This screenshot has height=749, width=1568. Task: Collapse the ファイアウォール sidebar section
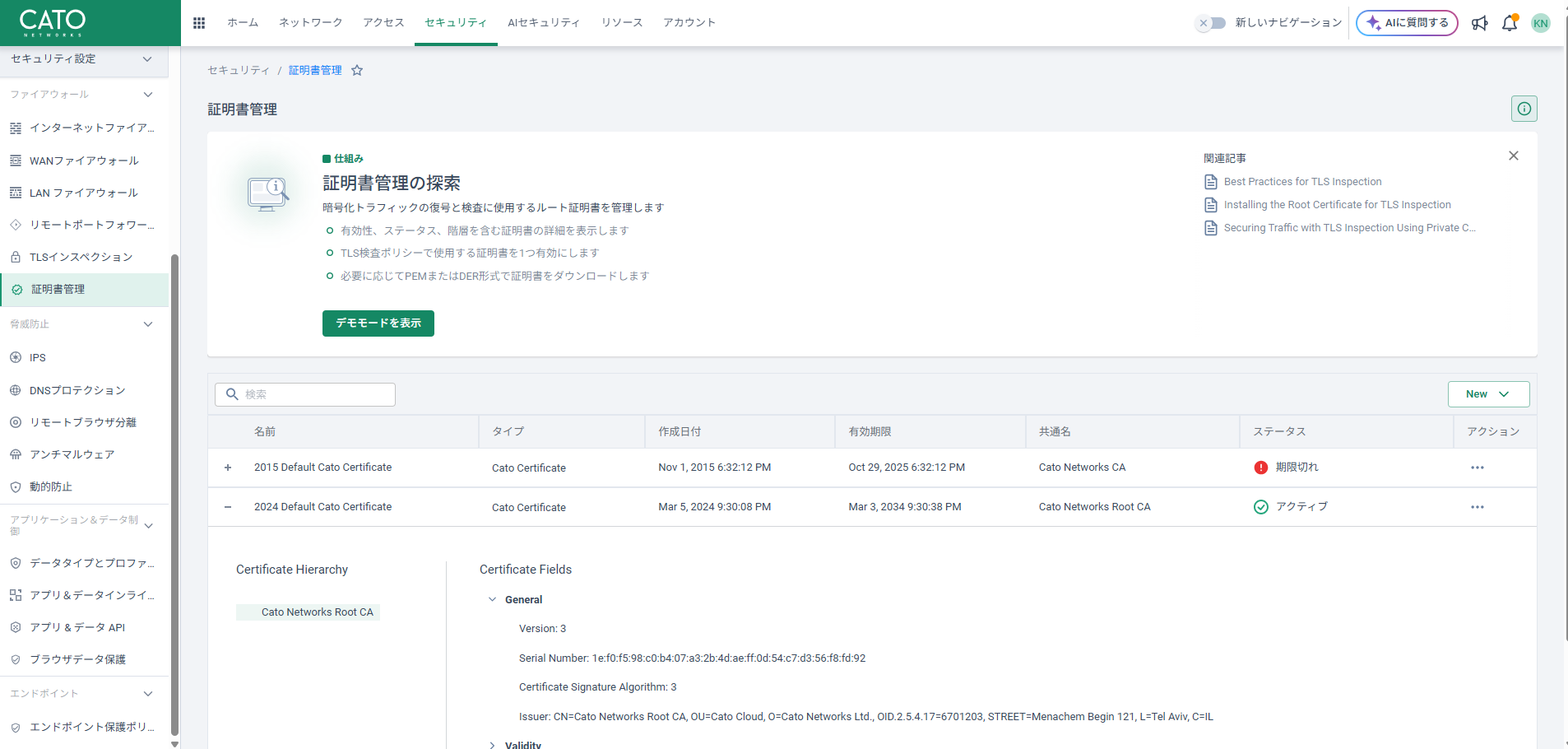tap(148, 95)
